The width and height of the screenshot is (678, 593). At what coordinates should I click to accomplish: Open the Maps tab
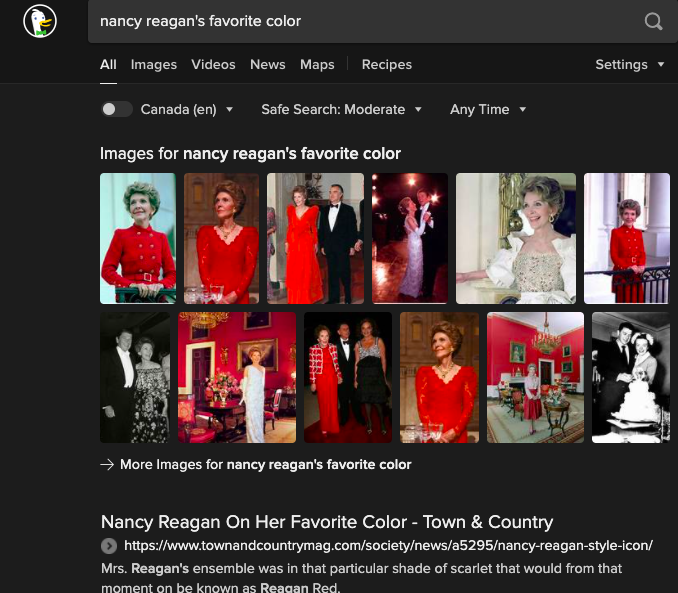[x=317, y=64]
